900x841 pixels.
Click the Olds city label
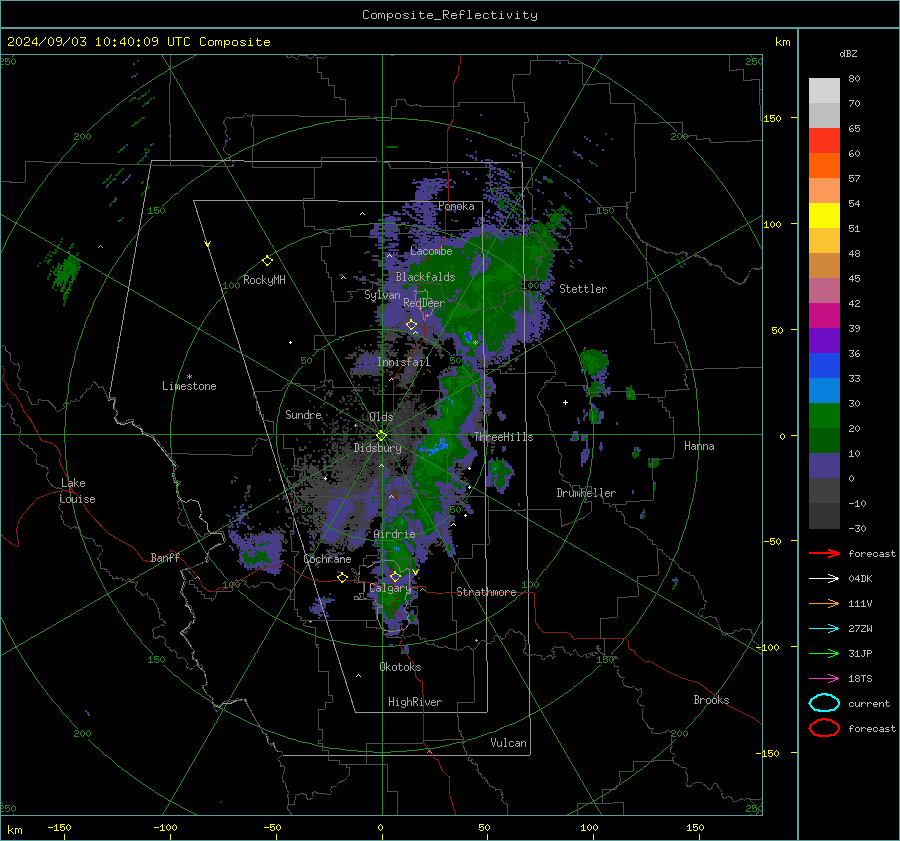coord(381,417)
